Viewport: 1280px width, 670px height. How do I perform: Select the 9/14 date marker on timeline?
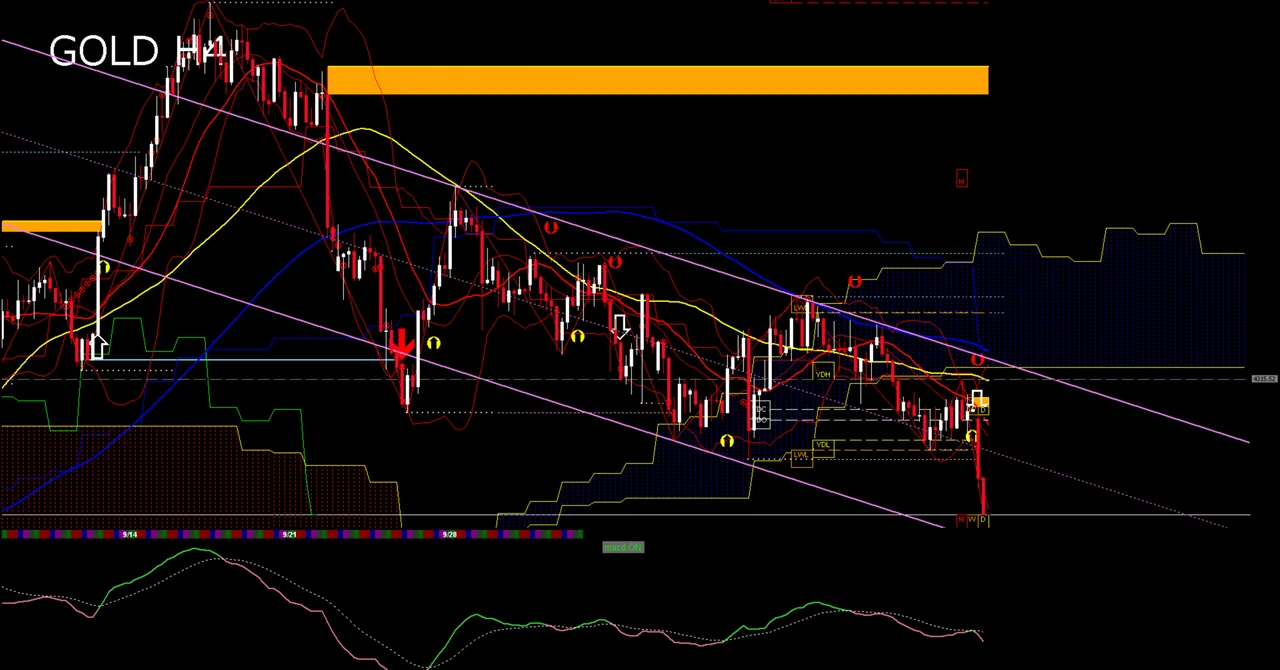pyautogui.click(x=129, y=535)
